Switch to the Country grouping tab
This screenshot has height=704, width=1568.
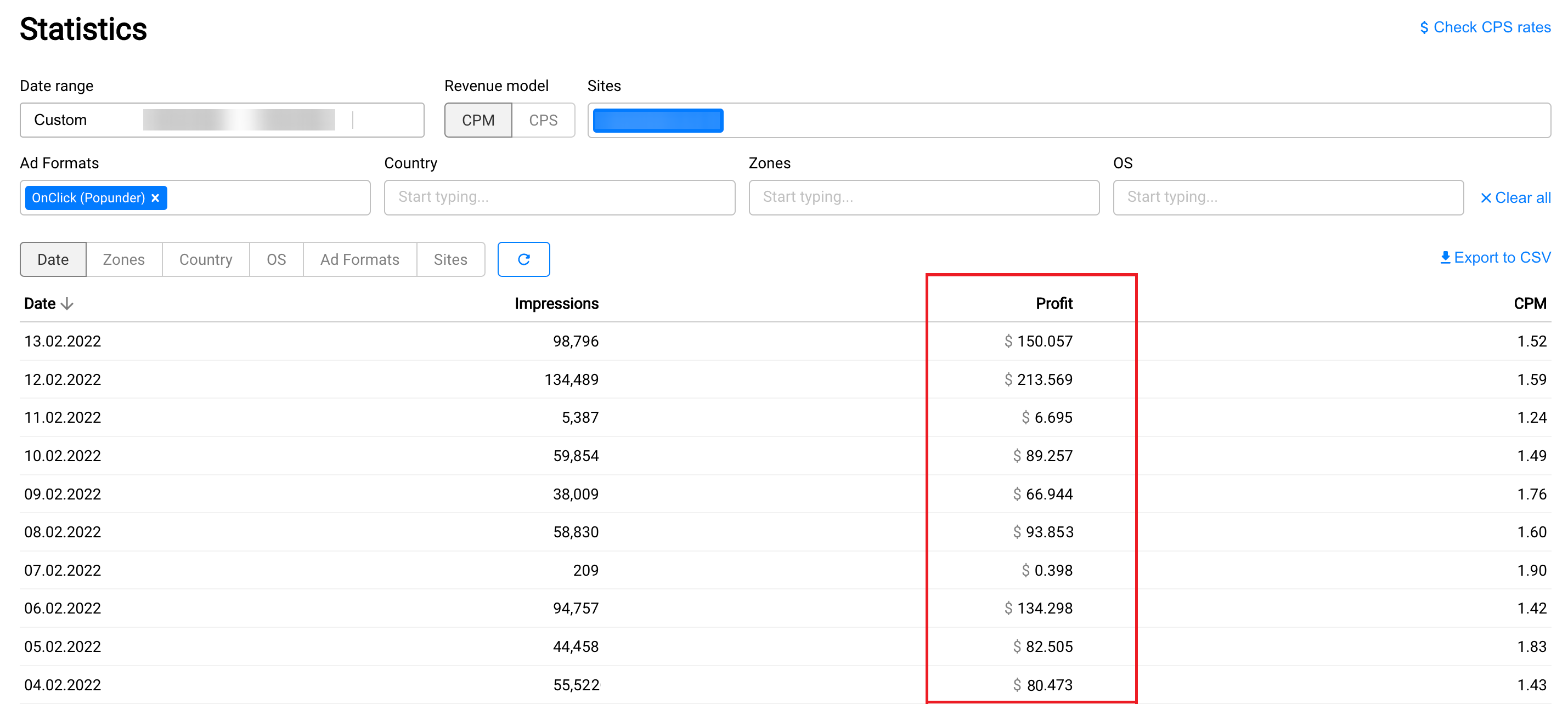206,259
